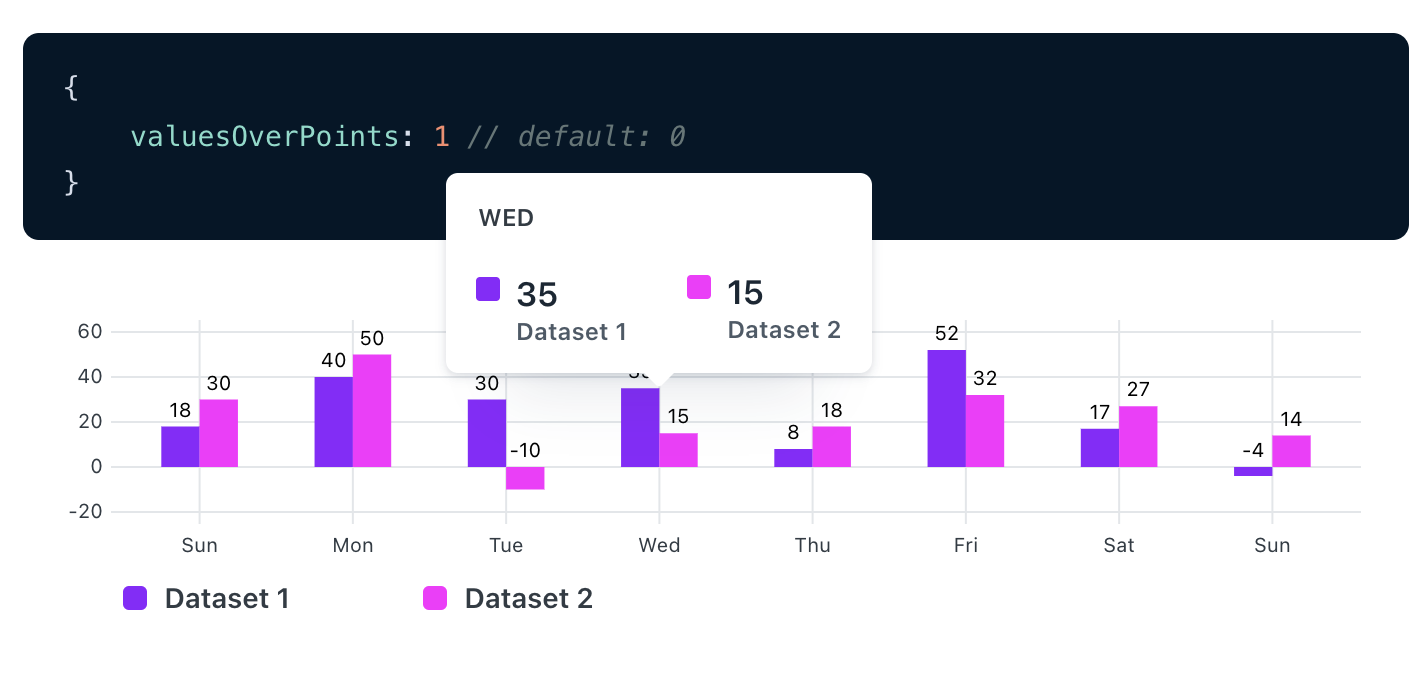Click the Dataset 1 legend label
Screen dimensions: 1416x686
(x=226, y=598)
